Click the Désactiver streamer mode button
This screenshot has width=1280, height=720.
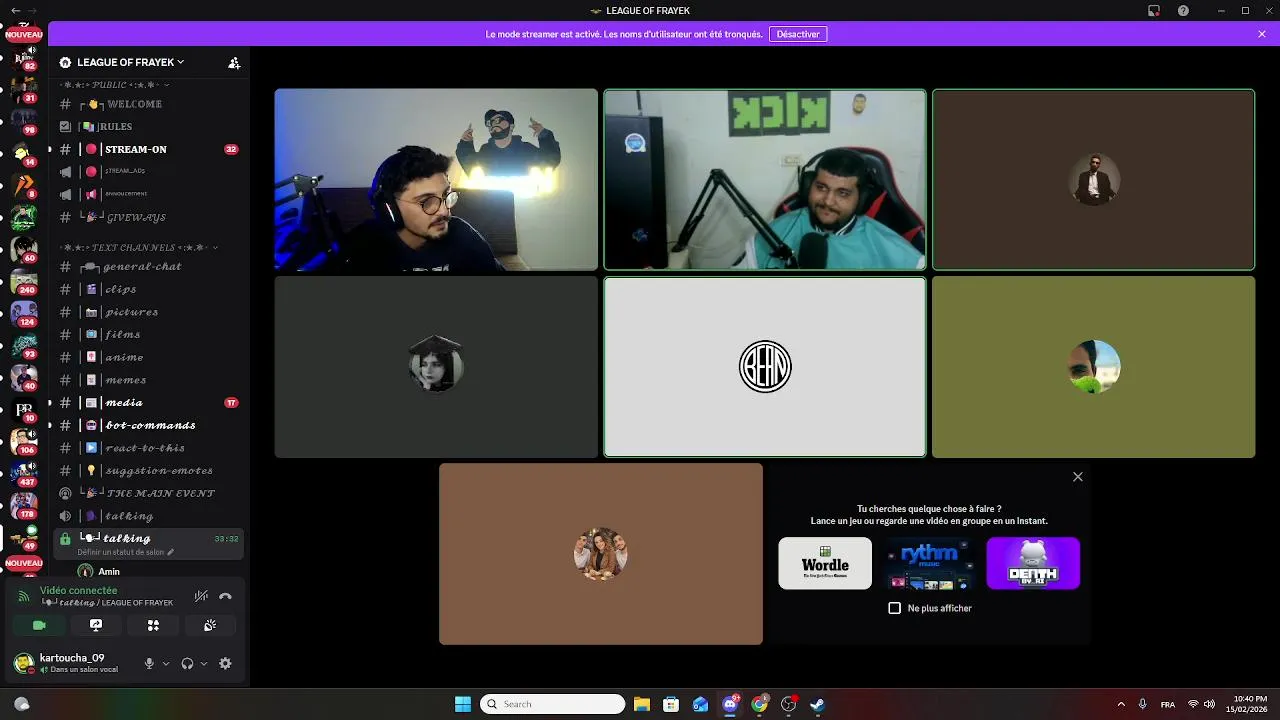[798, 34]
